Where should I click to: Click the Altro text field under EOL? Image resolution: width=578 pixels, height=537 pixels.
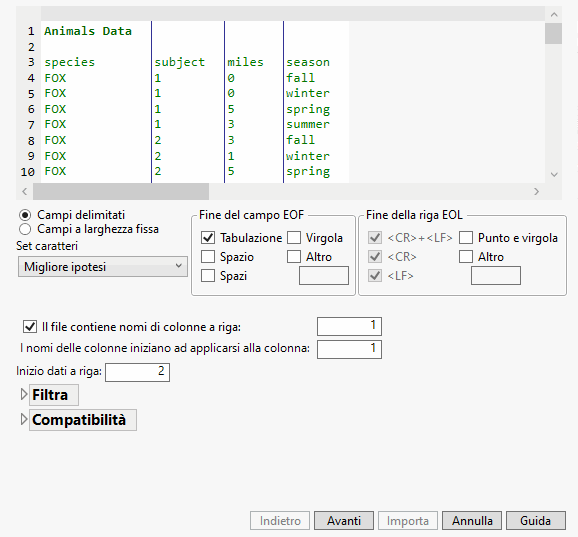(x=496, y=276)
